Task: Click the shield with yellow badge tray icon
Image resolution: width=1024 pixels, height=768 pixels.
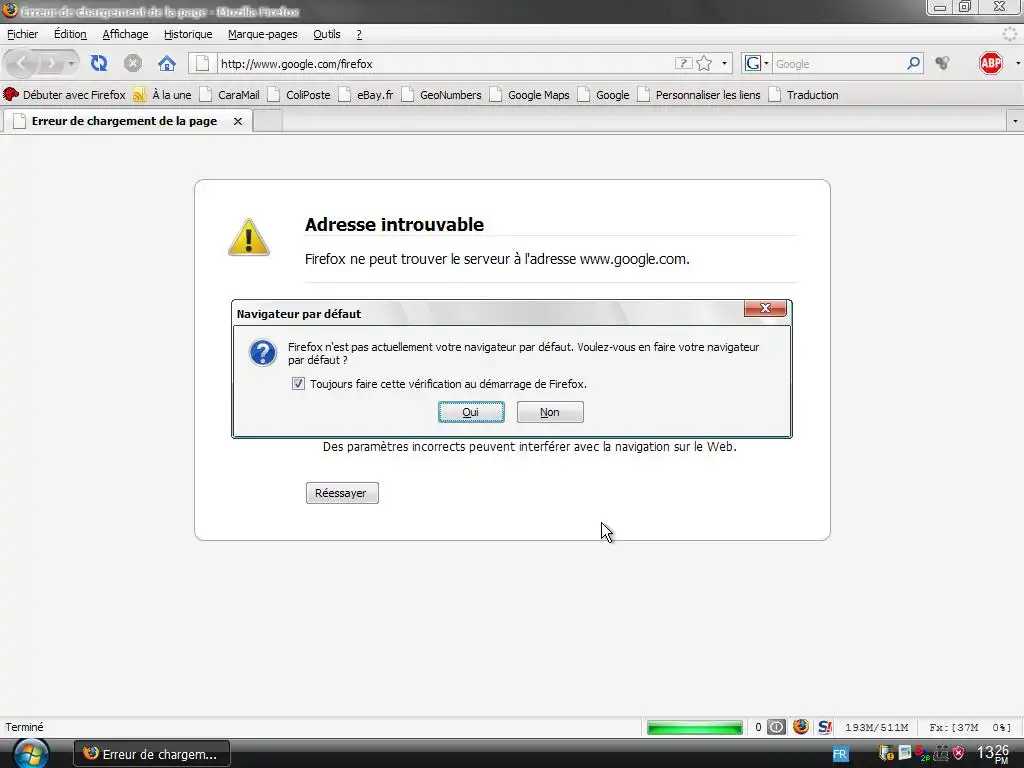Action: coord(886,753)
